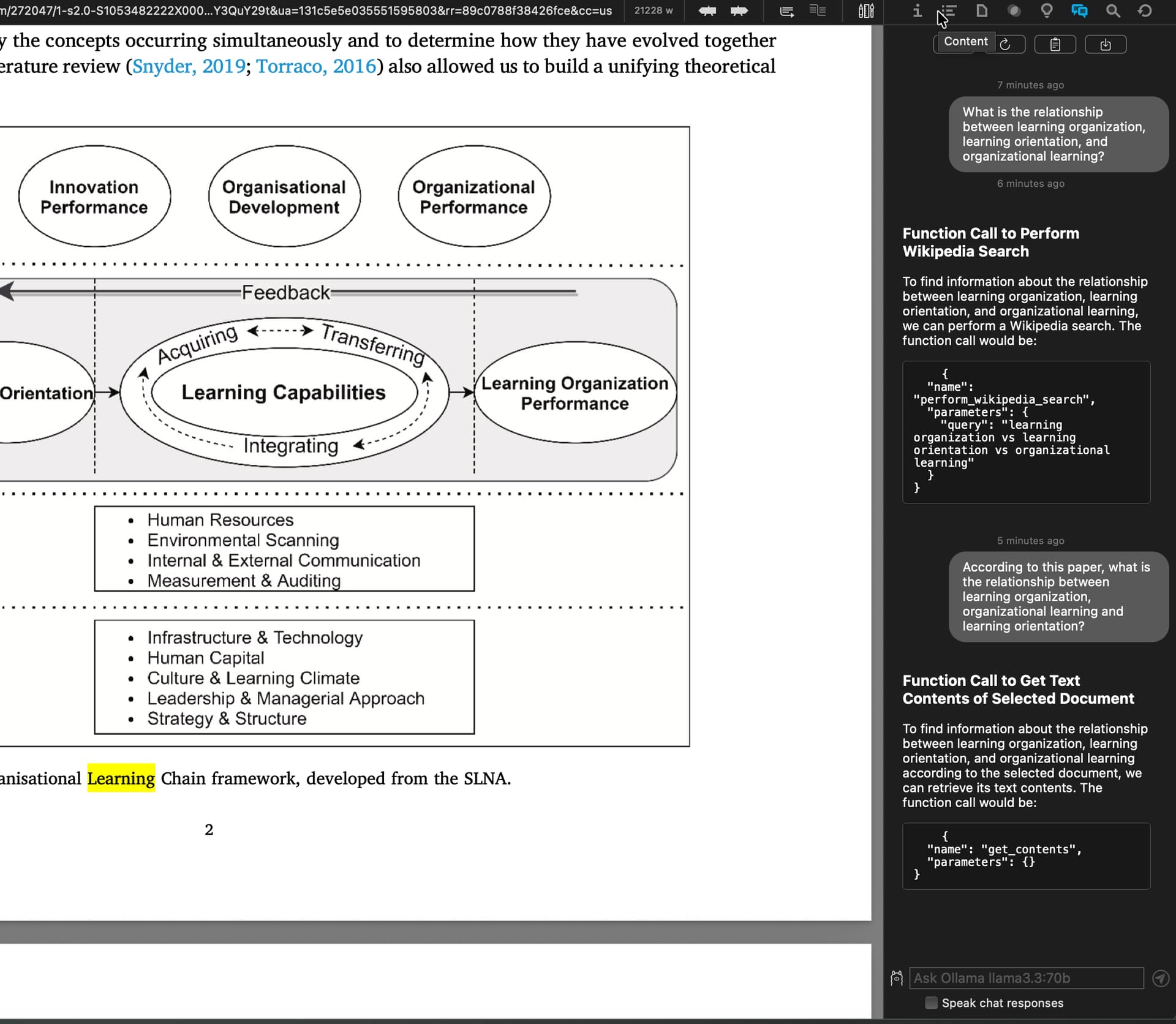The image size is (1176, 1024).
Task: Open the Document inspector tab icon
Action: (982, 10)
